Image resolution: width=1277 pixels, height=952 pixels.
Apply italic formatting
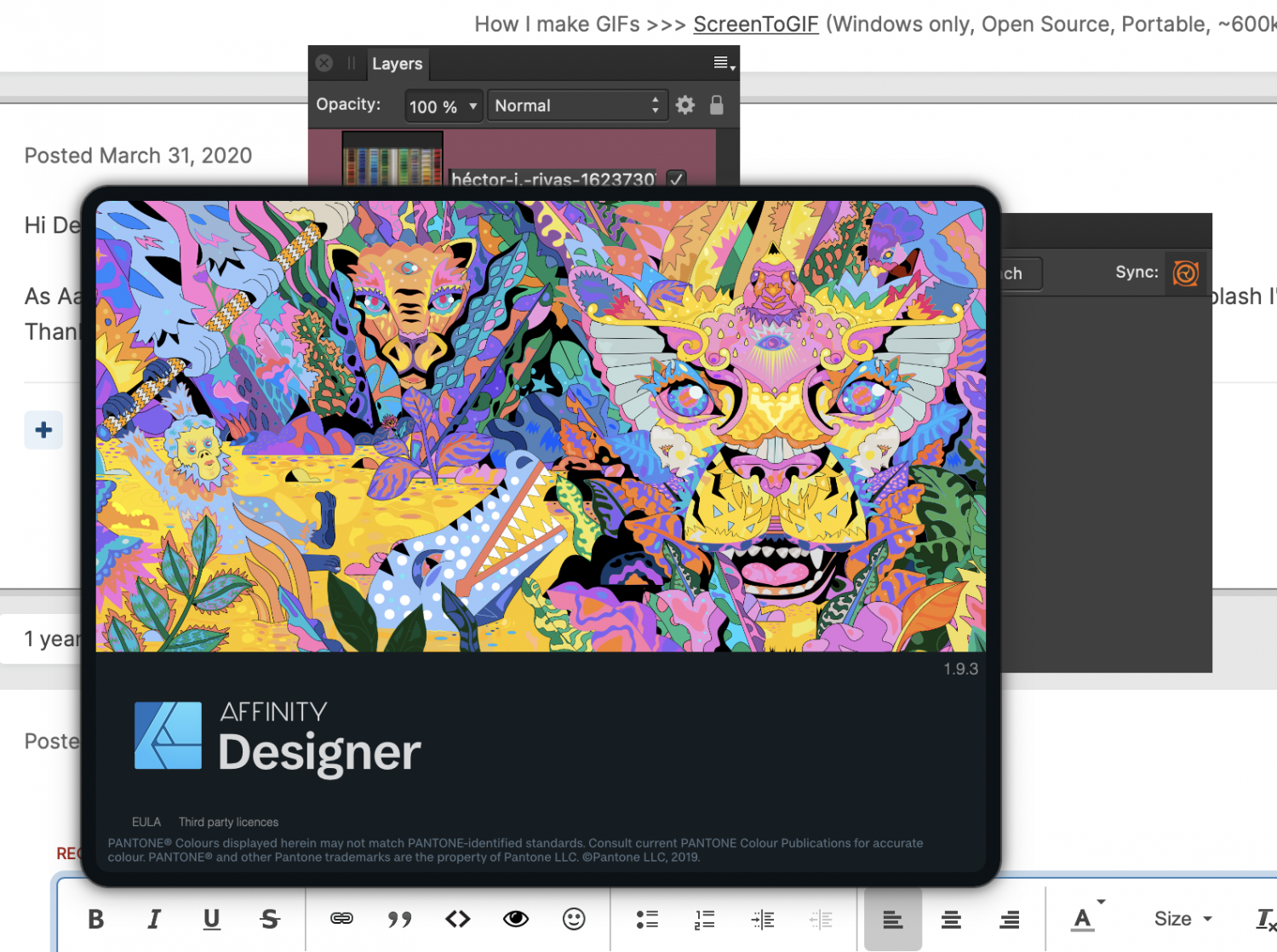click(154, 919)
